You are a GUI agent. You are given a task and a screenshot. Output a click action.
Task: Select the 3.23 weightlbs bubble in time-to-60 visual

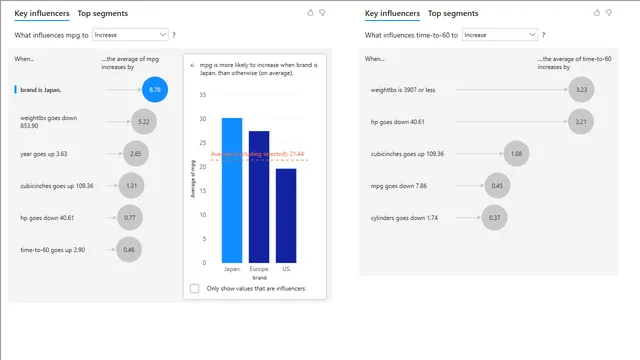[x=581, y=89]
